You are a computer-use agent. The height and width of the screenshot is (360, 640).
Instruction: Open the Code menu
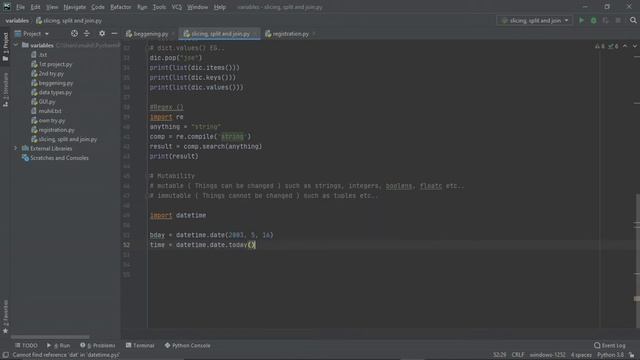(x=98, y=7)
